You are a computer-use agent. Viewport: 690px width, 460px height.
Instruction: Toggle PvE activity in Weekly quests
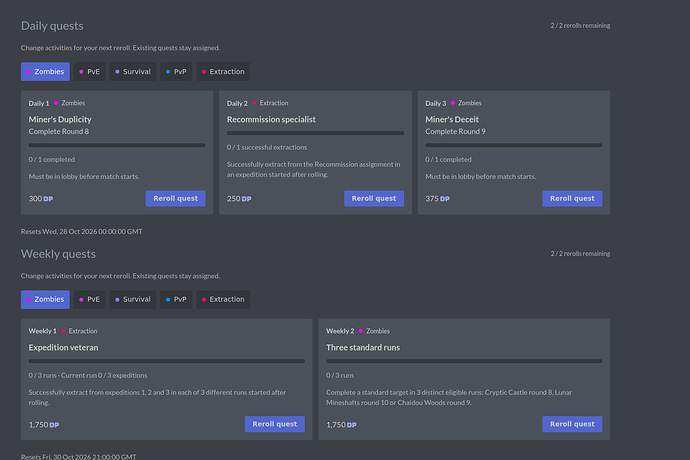[x=89, y=299]
